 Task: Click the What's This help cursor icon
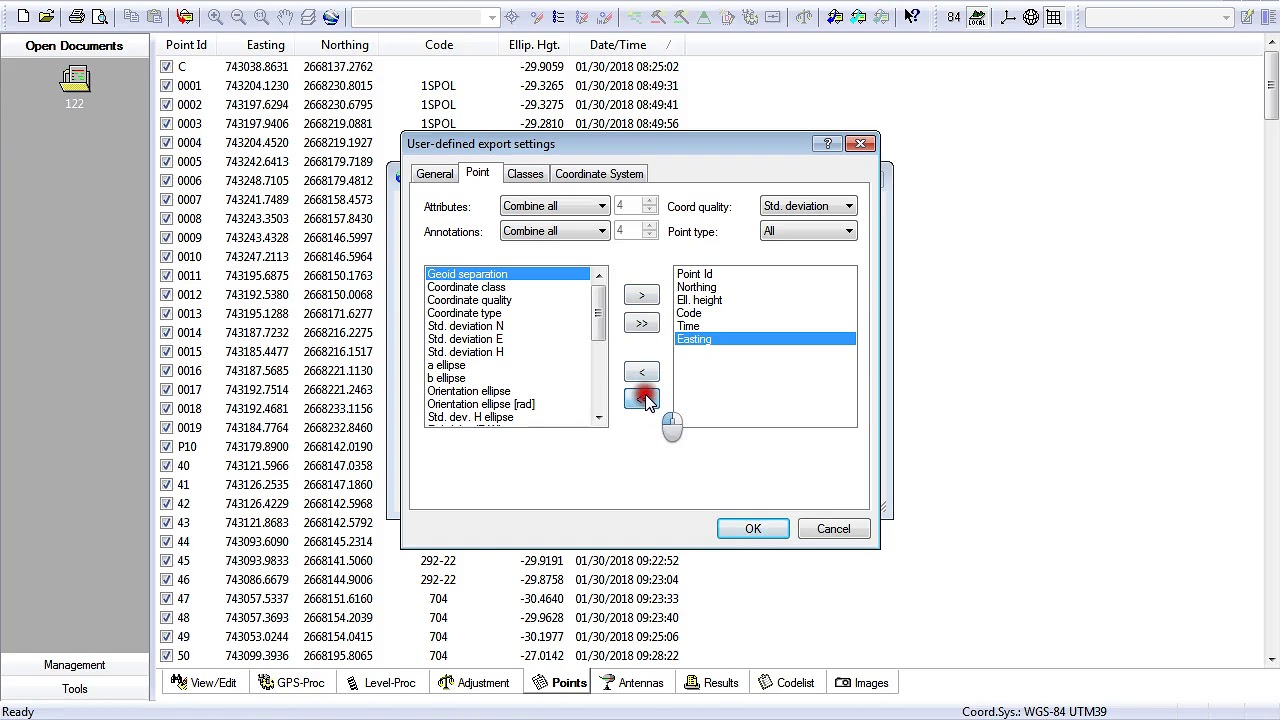912,17
